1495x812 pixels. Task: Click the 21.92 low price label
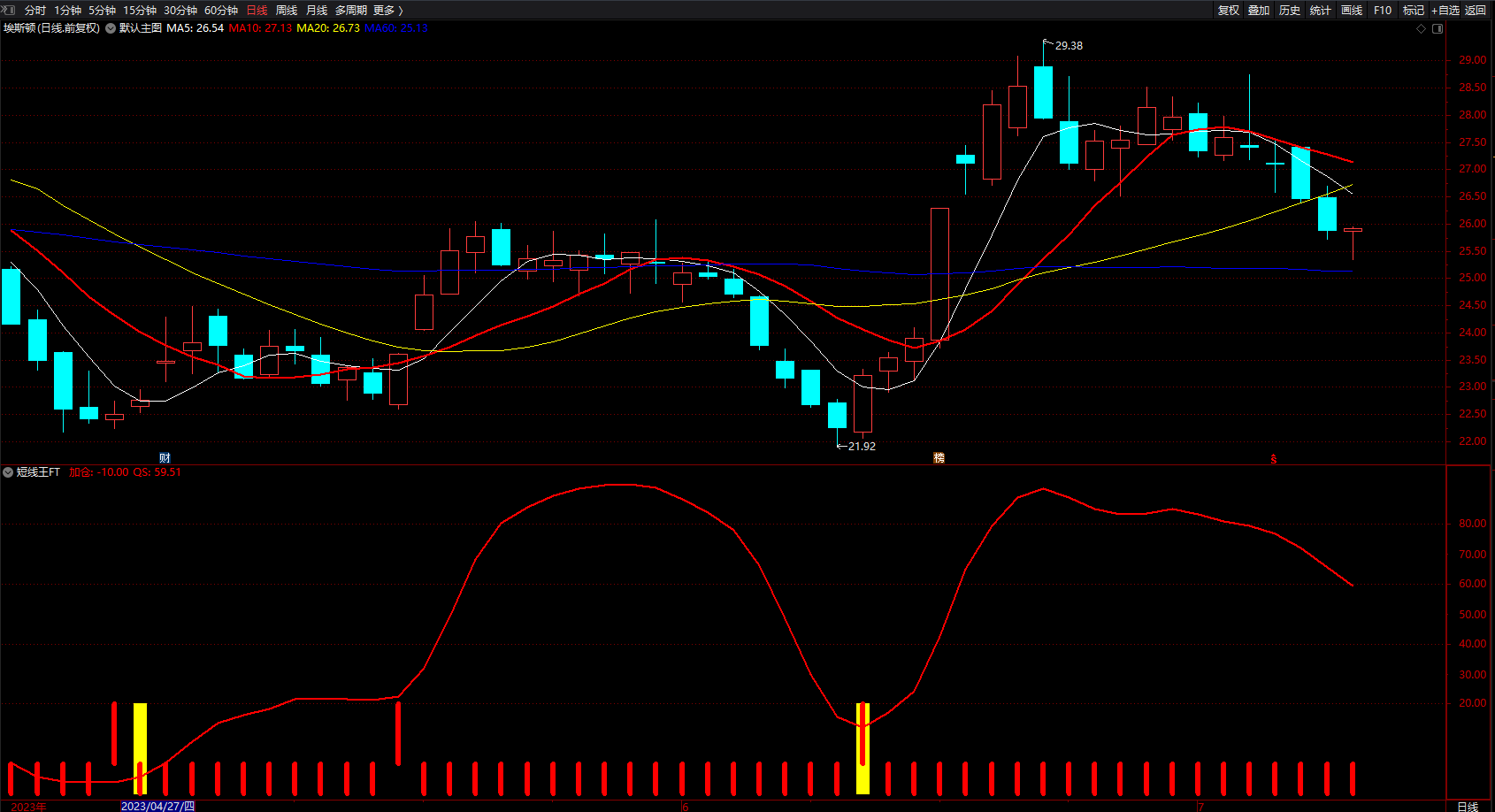pos(862,447)
